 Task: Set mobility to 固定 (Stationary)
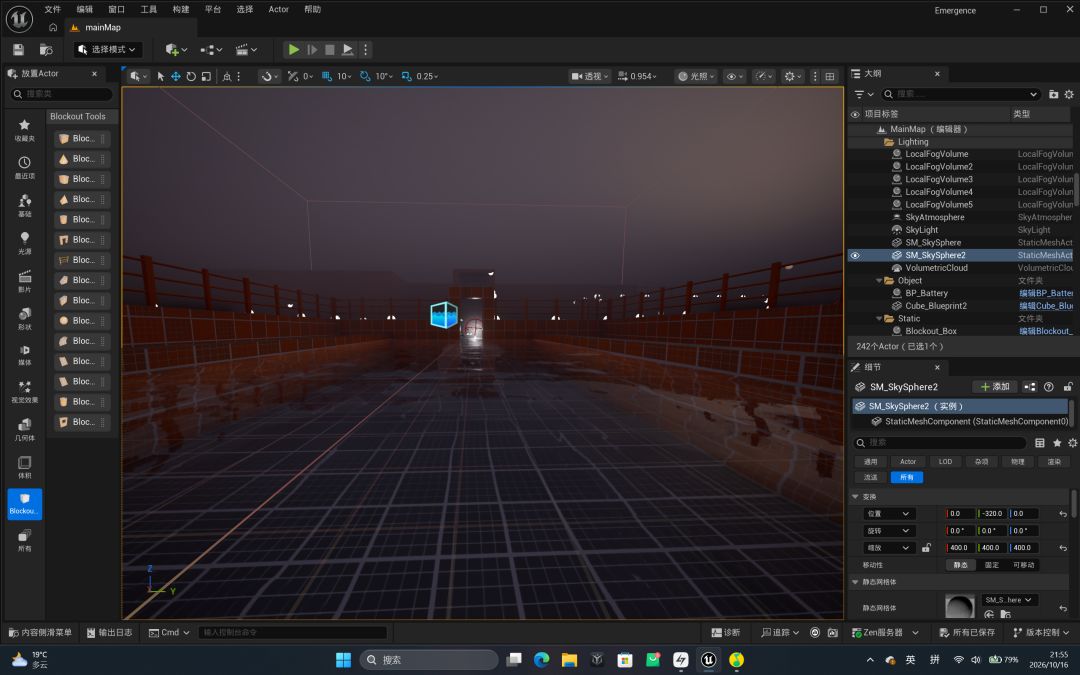(x=992, y=565)
